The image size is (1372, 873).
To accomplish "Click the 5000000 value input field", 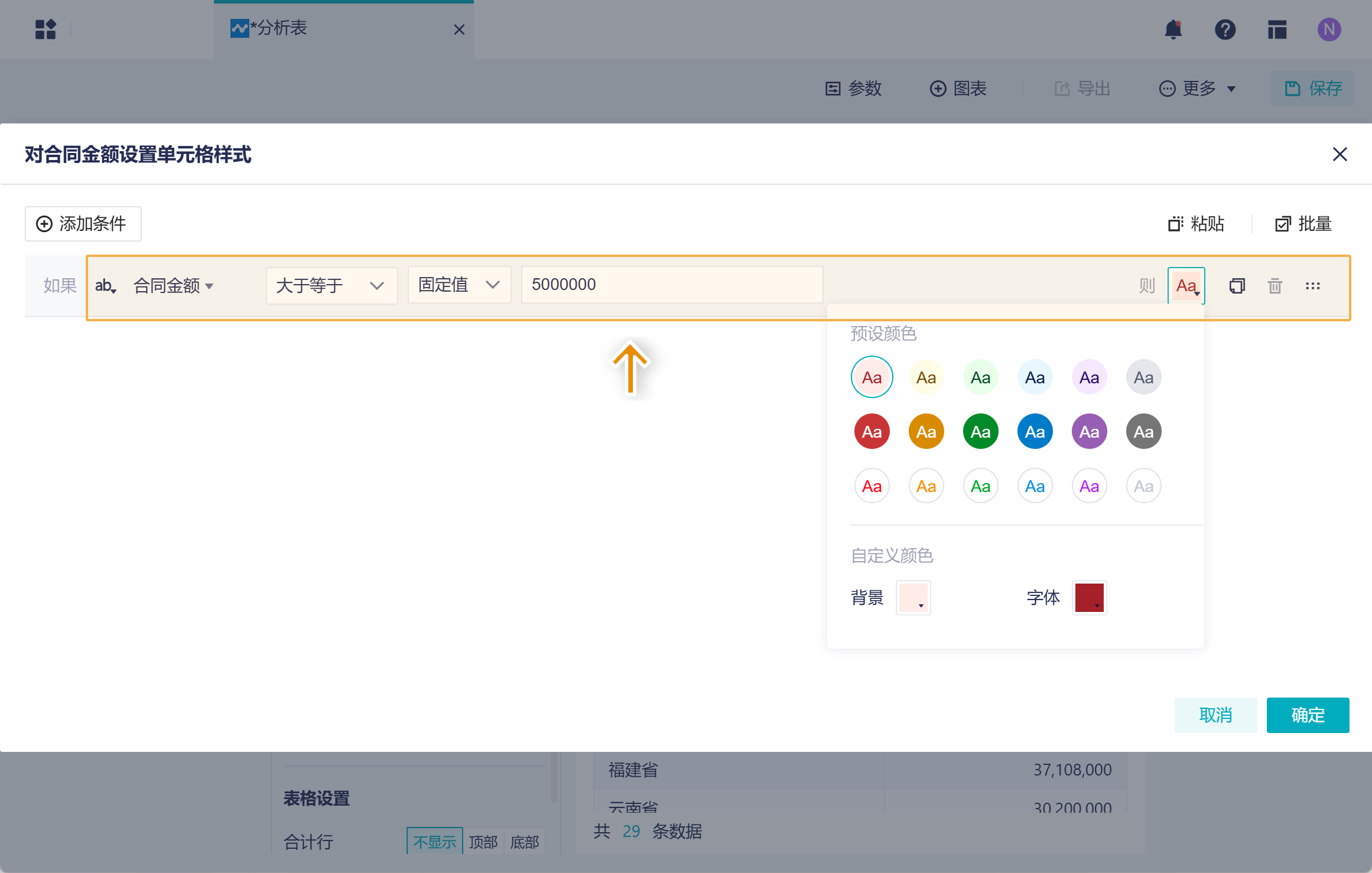I will [671, 285].
